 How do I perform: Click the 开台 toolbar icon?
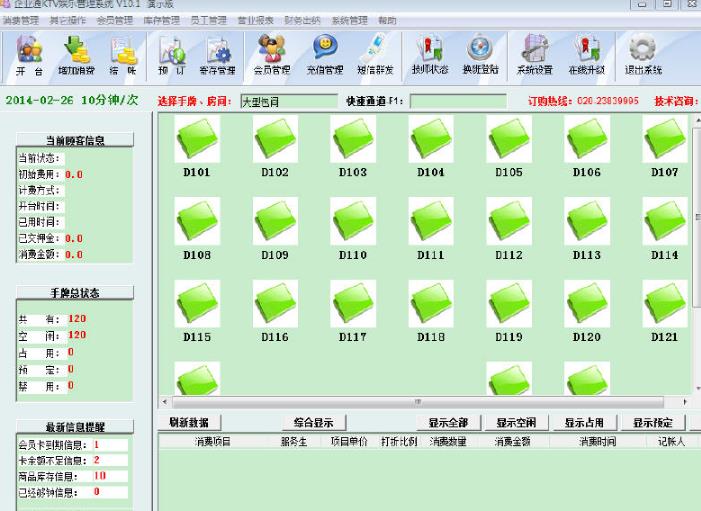pyautogui.click(x=30, y=55)
